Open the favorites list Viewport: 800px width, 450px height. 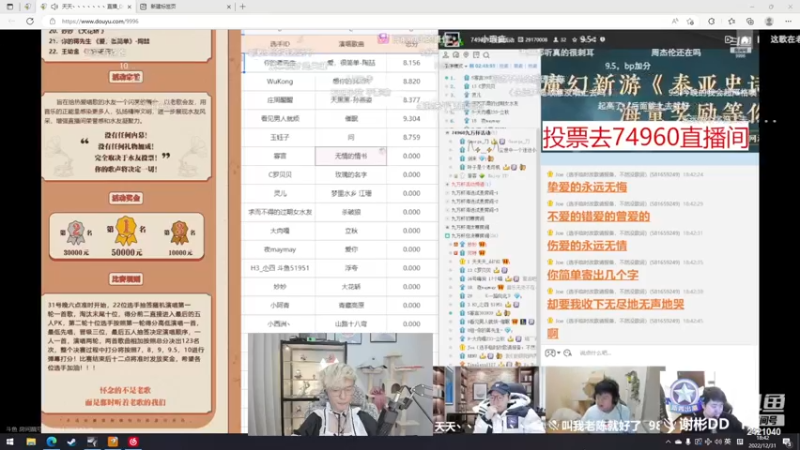[x=731, y=21]
